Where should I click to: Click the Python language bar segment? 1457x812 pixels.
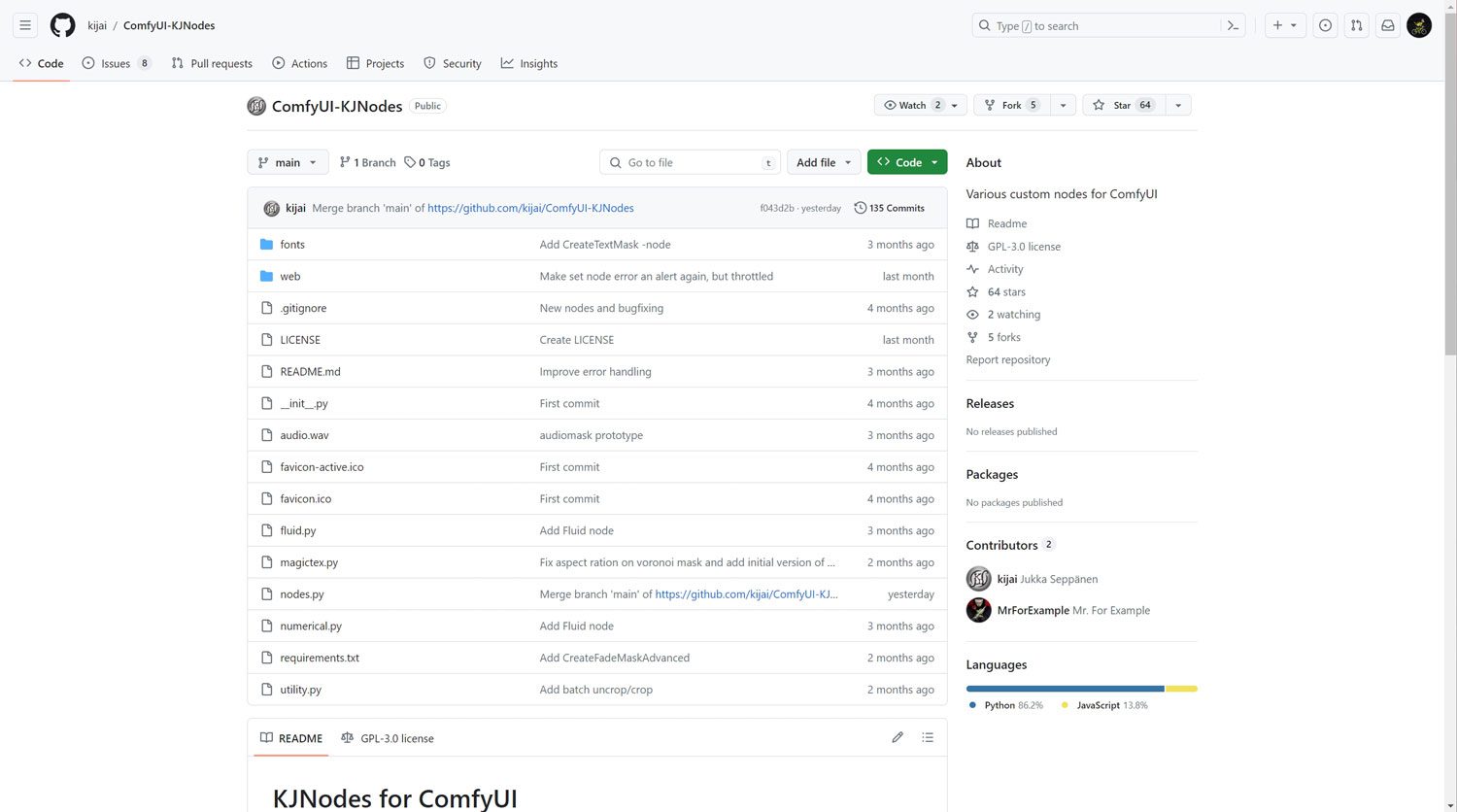pos(1065,689)
